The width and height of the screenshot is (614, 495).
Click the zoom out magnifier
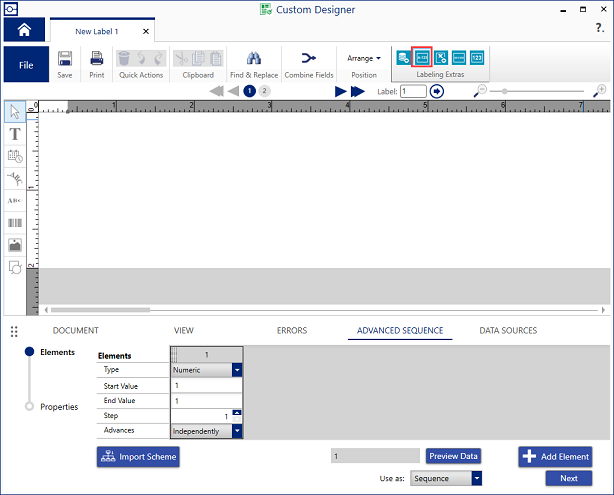click(480, 91)
